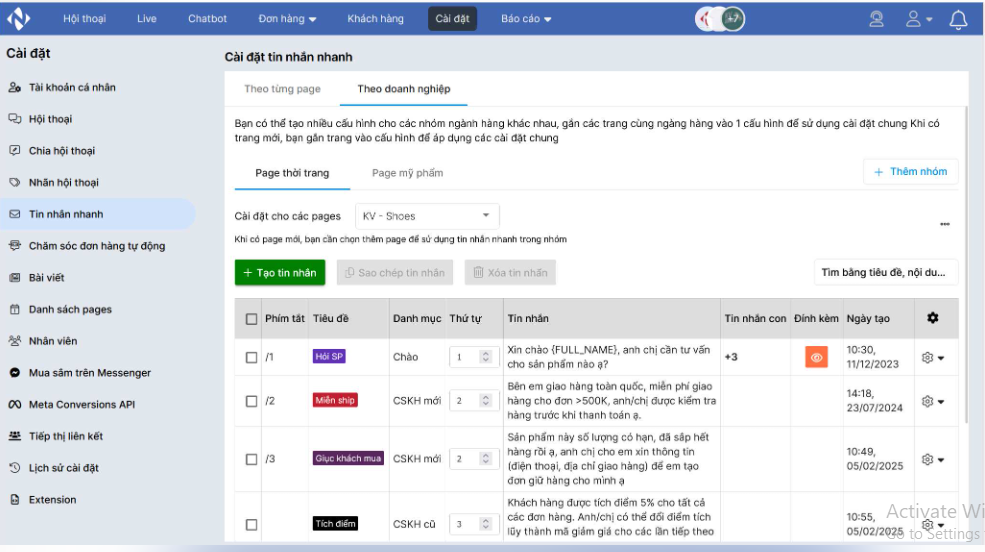
Task: Focus the Tìm bằng tiêu đề search field
Action: 886,273
